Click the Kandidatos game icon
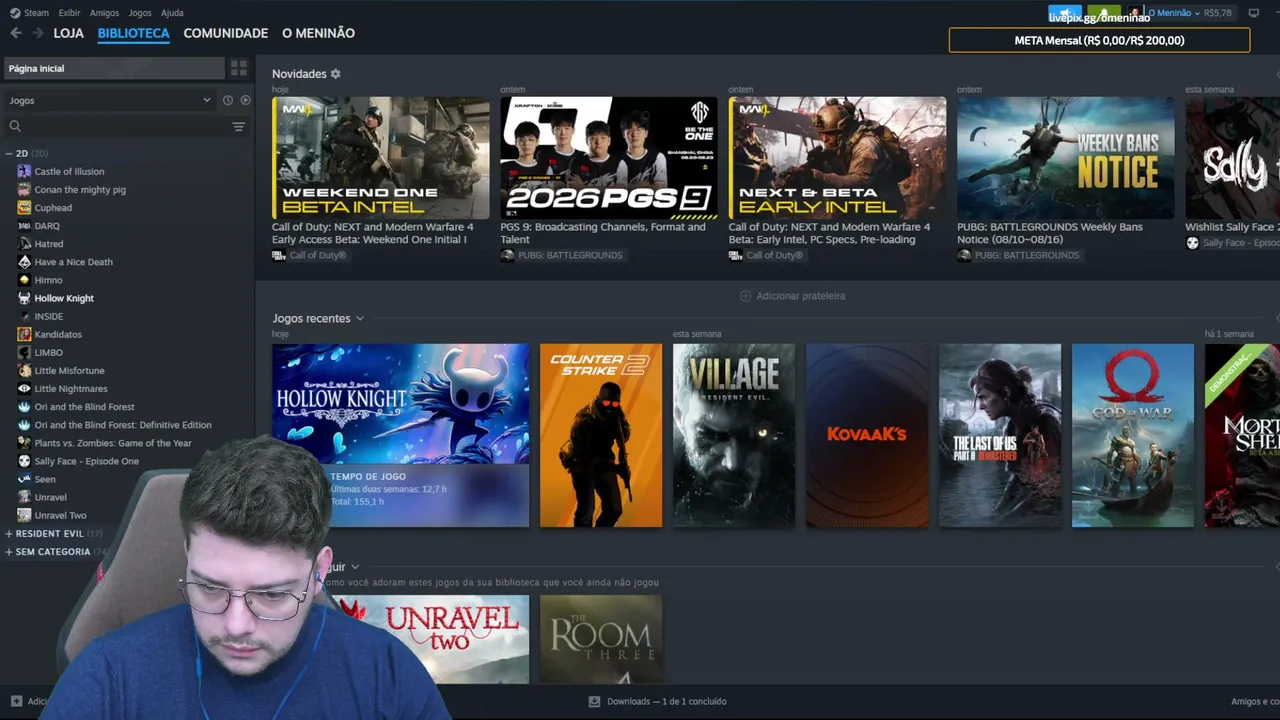This screenshot has height=720, width=1280. click(24, 334)
